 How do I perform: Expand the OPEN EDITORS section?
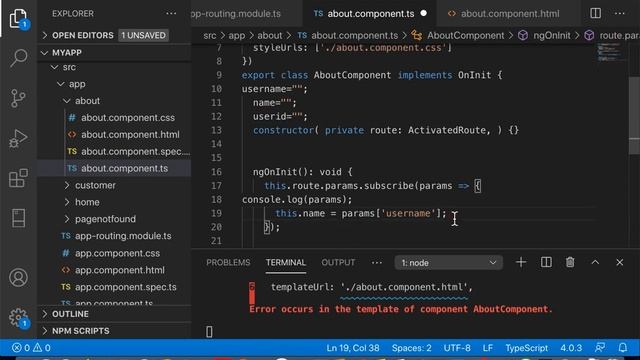tap(114, 35)
